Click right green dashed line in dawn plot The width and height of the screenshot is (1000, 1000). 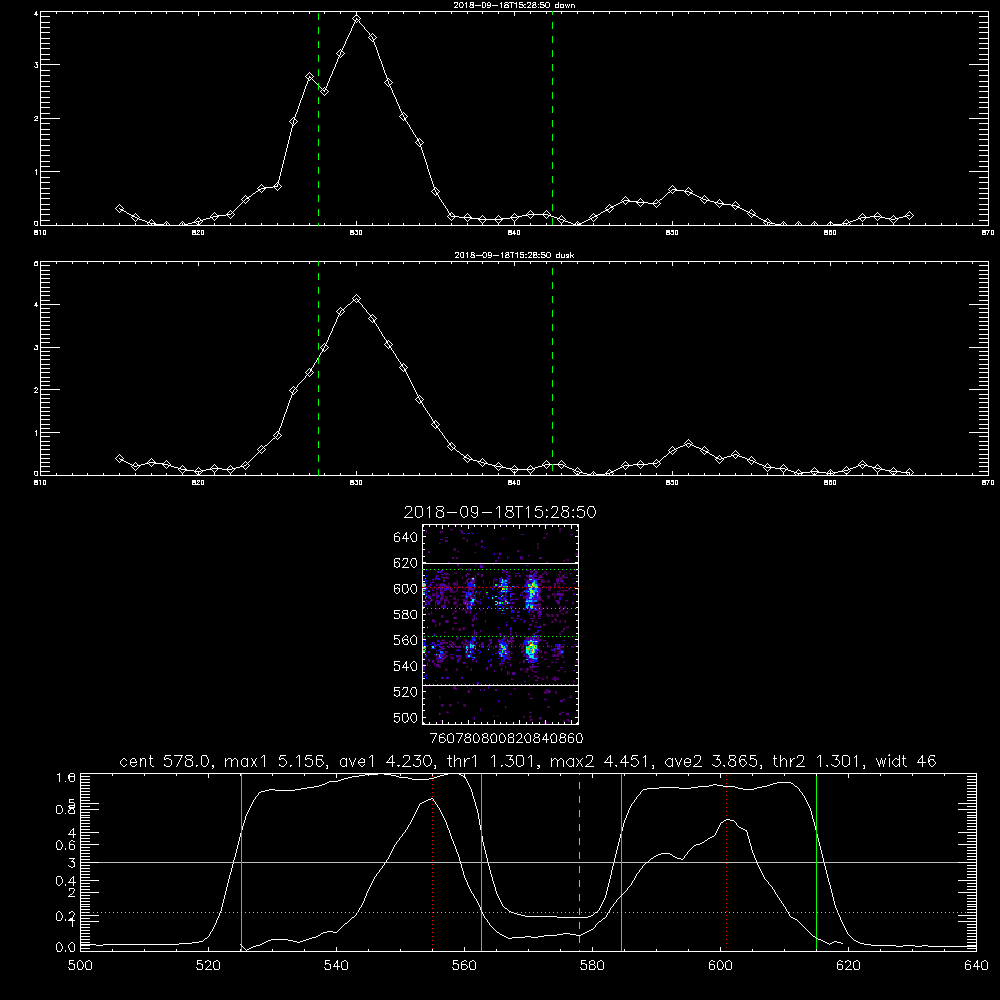552,118
